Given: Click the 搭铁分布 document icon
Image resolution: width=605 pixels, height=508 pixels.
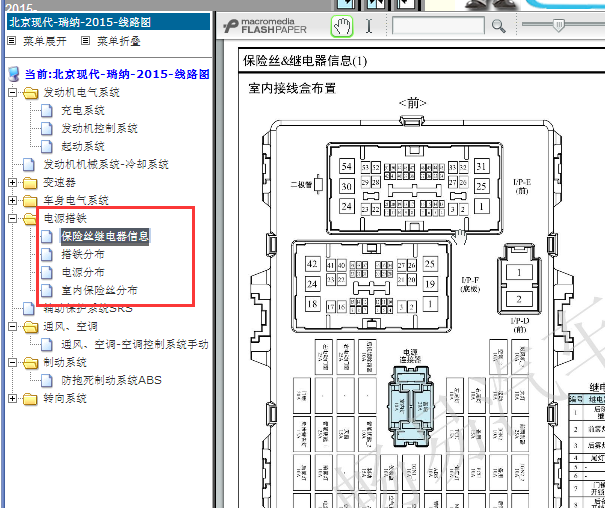Looking at the screenshot, I should (x=47, y=255).
